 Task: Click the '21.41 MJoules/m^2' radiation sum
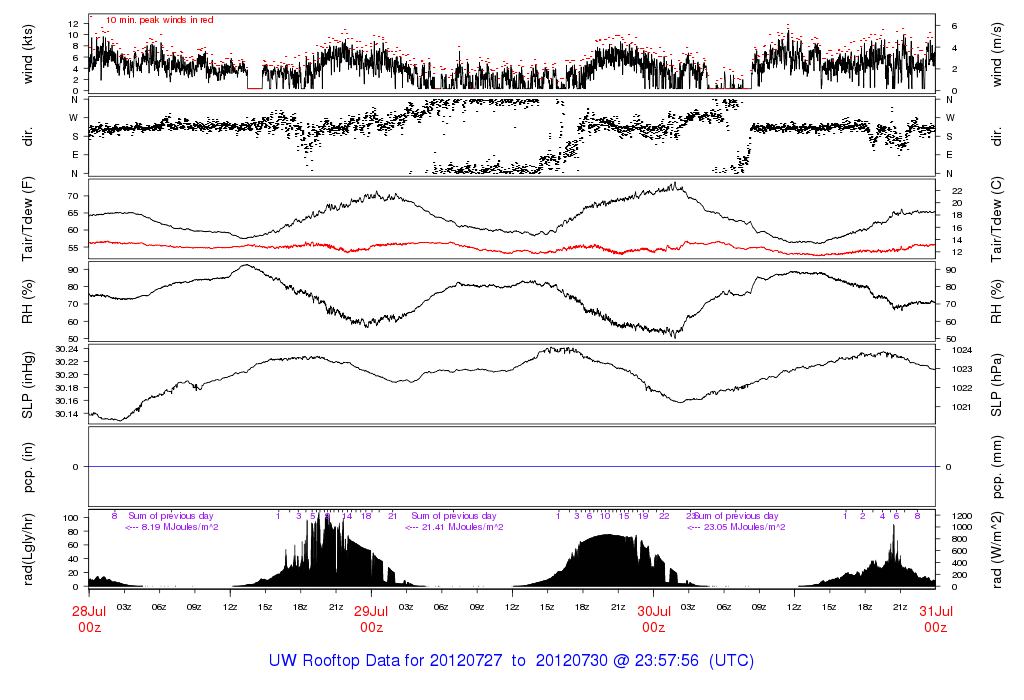pyautogui.click(x=462, y=527)
